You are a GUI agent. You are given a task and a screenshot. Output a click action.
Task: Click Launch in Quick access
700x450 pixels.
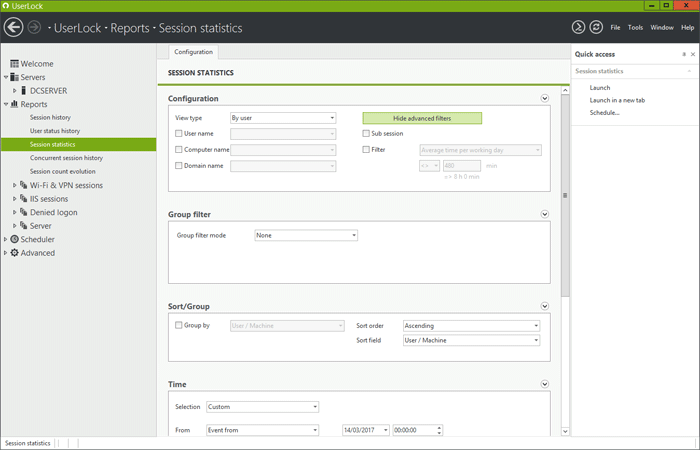(600, 88)
